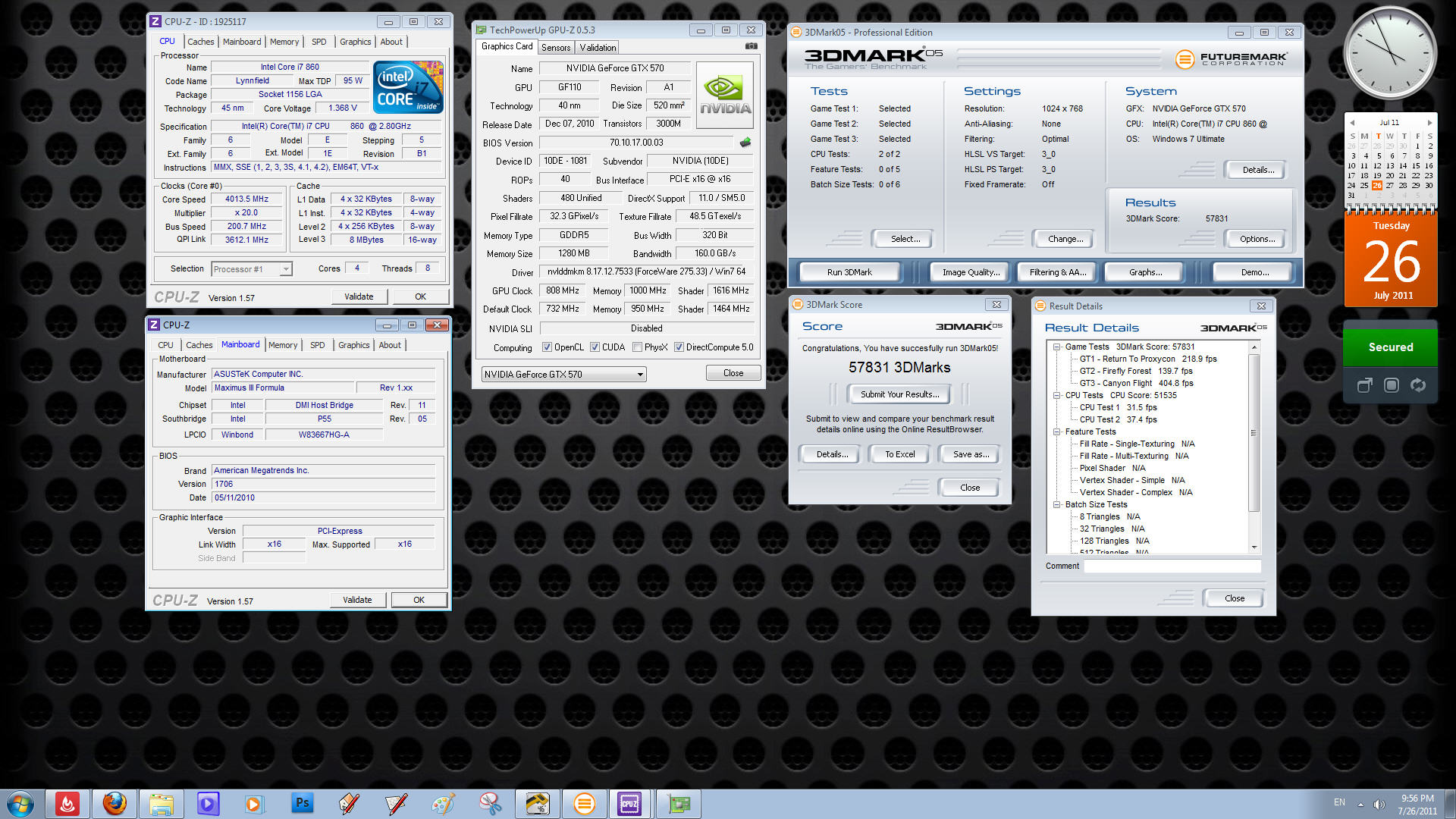Image resolution: width=1456 pixels, height=819 pixels.
Task: Click the Snipping Tool taskbar icon
Action: [490, 804]
